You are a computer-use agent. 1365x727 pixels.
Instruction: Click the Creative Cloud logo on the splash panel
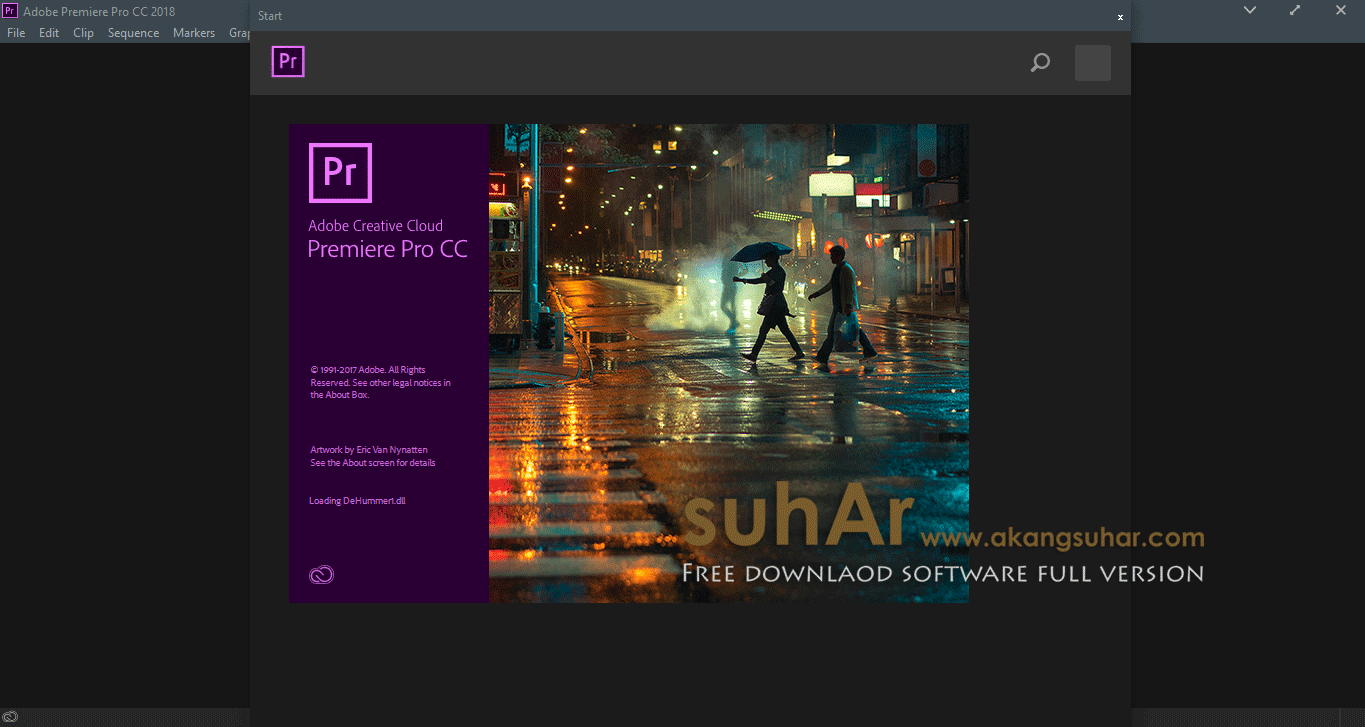pos(322,574)
